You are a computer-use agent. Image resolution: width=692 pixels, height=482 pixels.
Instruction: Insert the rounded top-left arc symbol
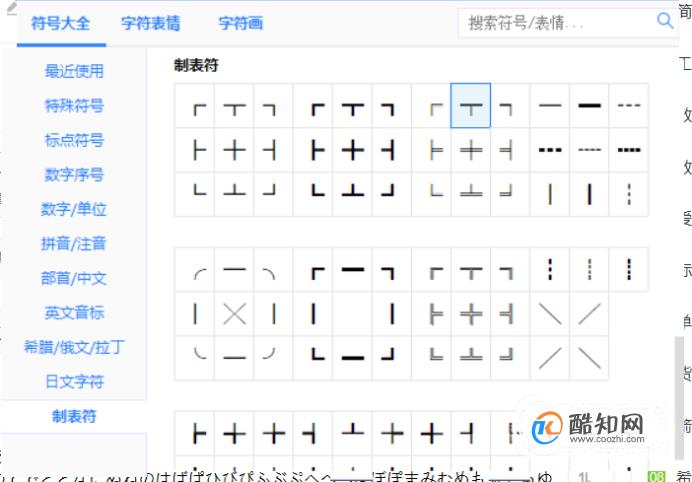click(195, 270)
